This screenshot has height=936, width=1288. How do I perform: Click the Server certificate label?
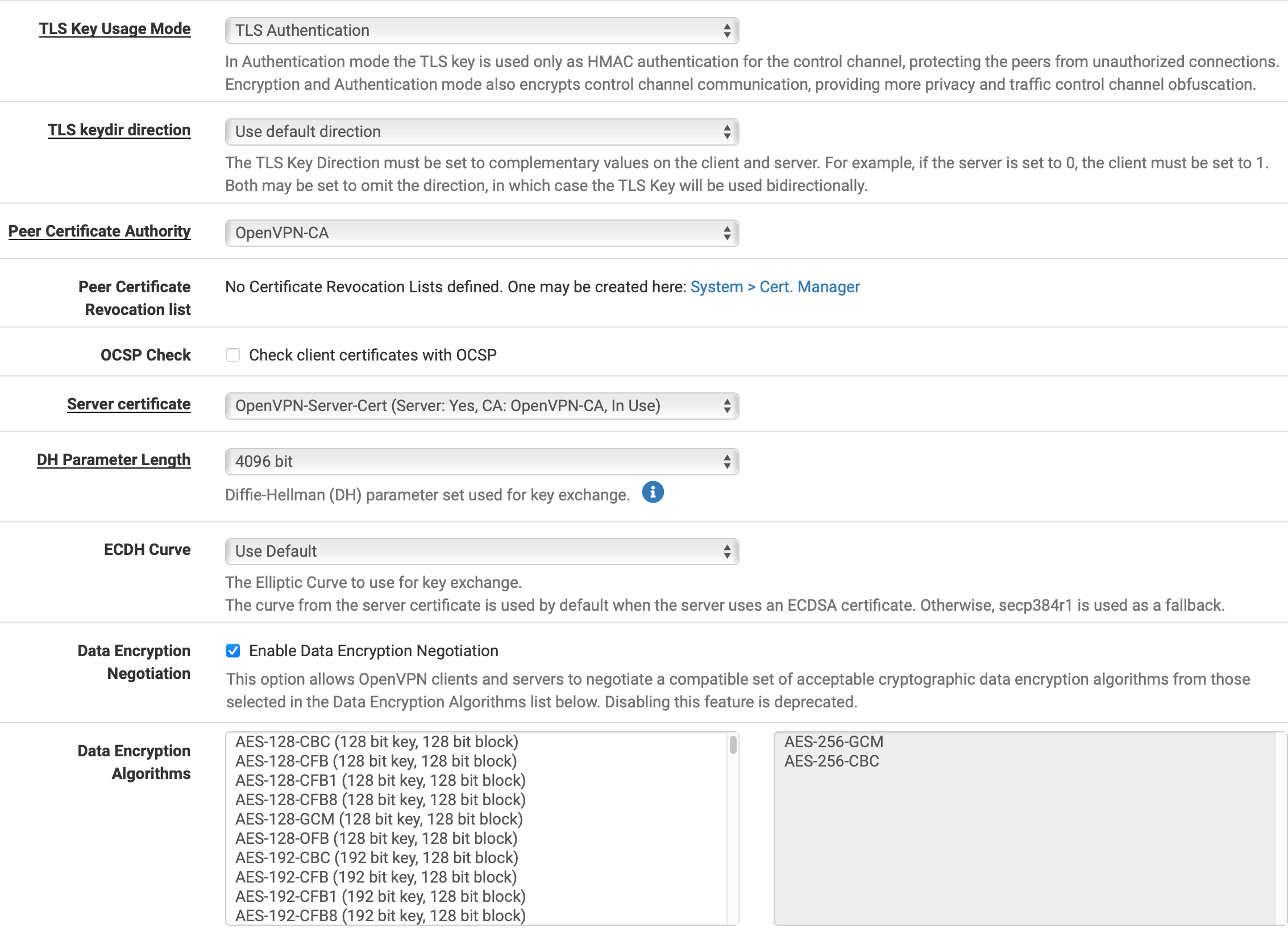coord(129,404)
